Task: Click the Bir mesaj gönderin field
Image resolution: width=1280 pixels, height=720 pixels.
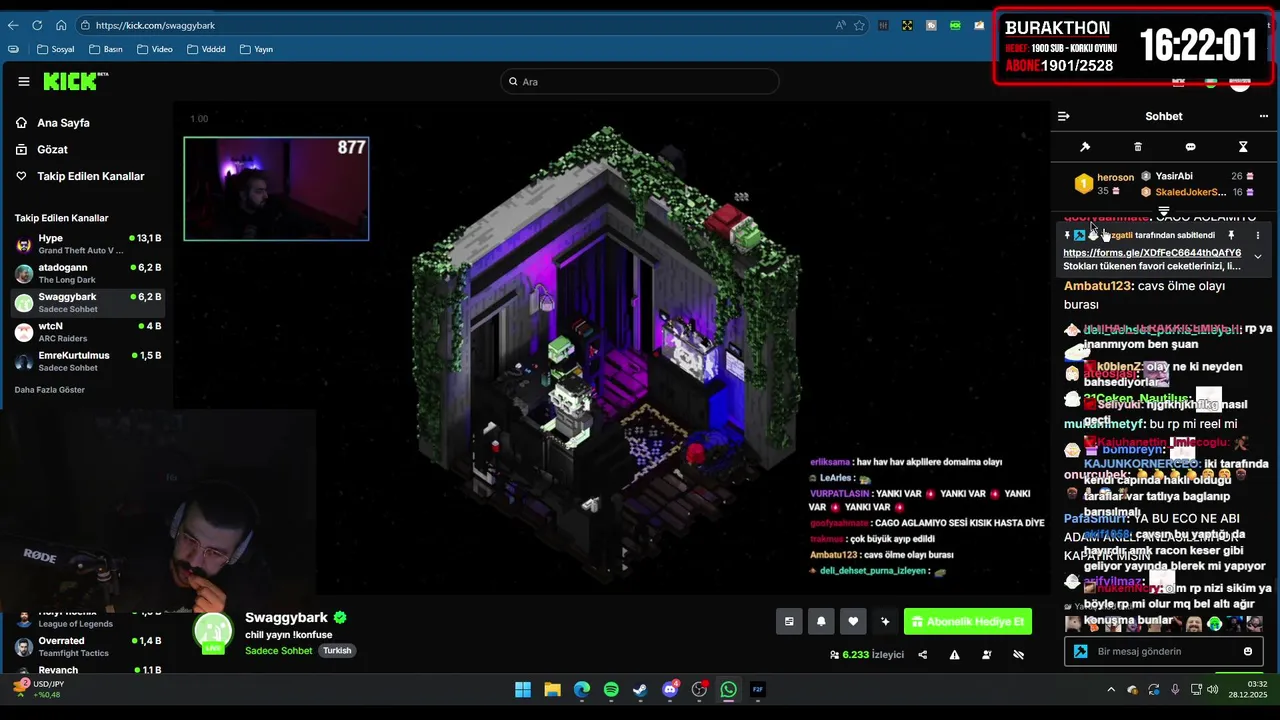Action: (1164, 652)
